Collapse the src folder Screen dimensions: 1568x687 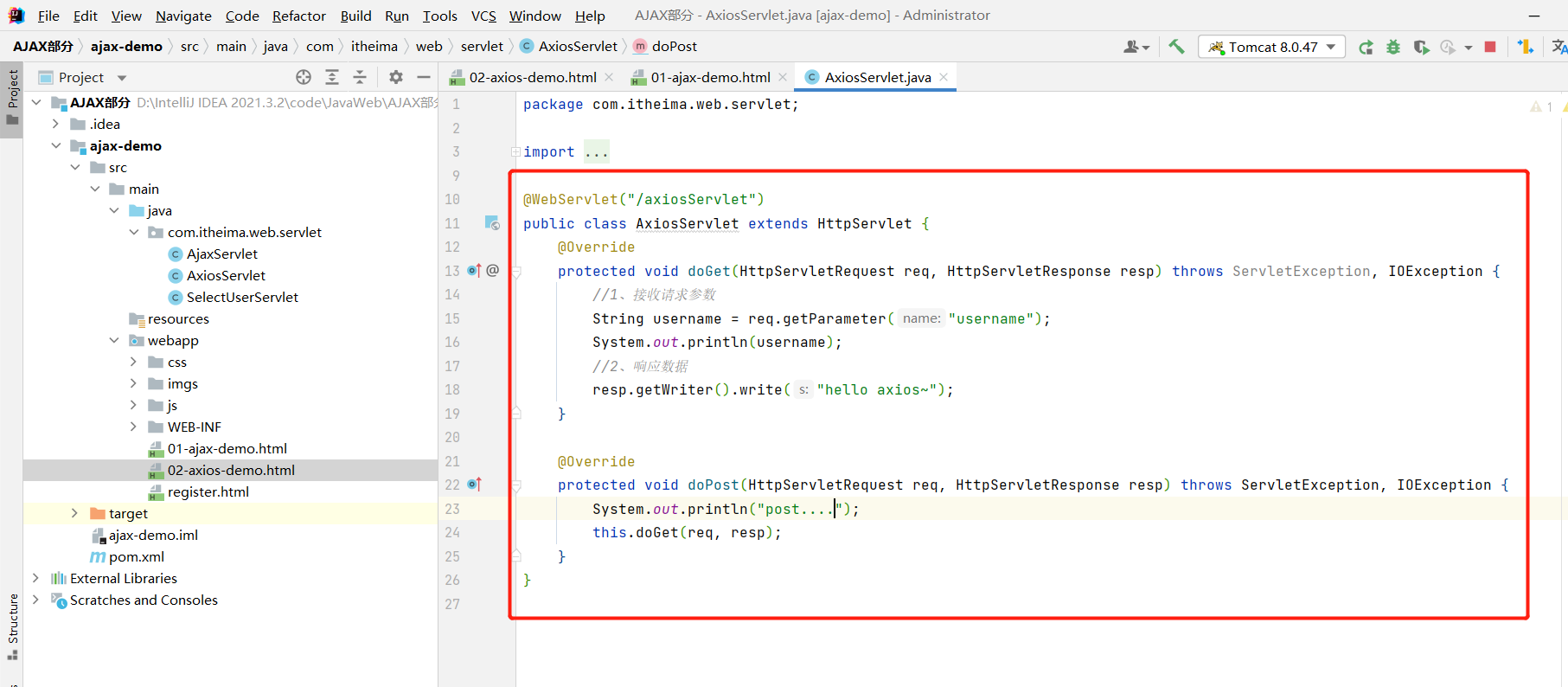[76, 167]
